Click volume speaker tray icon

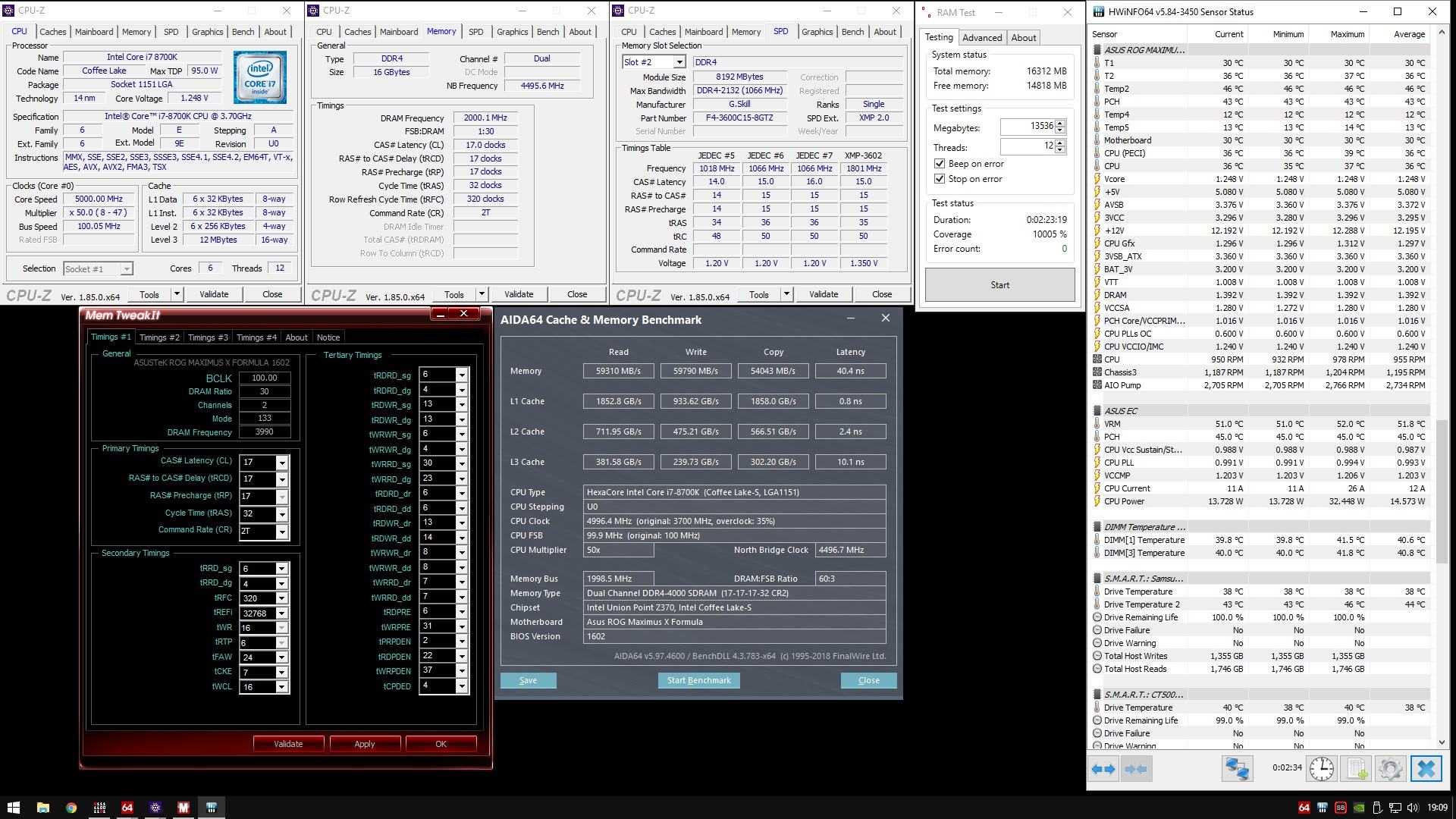1412,808
